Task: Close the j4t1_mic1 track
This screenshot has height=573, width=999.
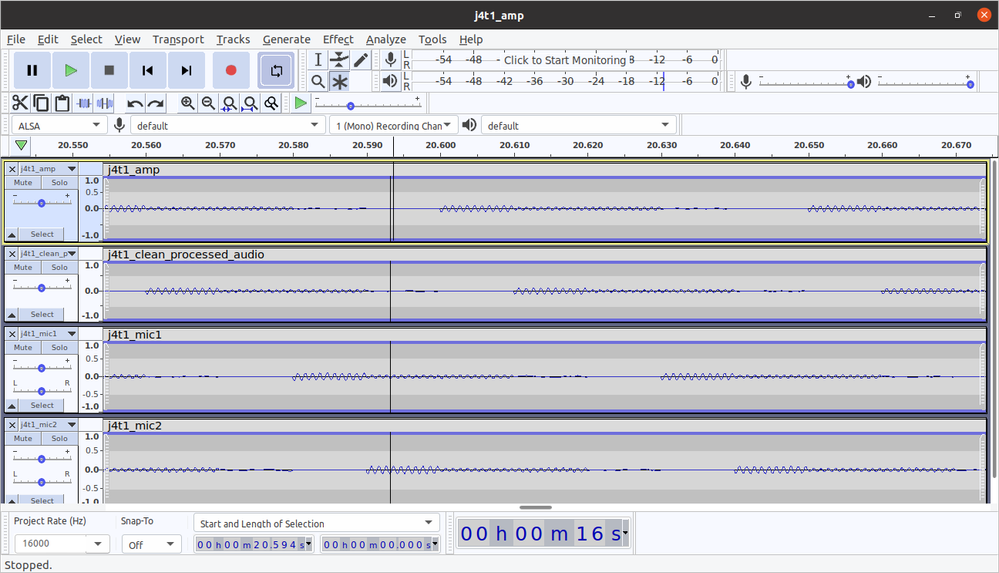Action: 11,333
